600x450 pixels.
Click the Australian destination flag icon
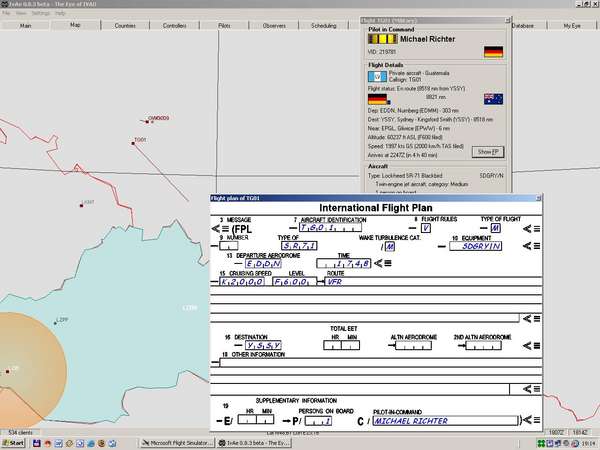tap(492, 98)
